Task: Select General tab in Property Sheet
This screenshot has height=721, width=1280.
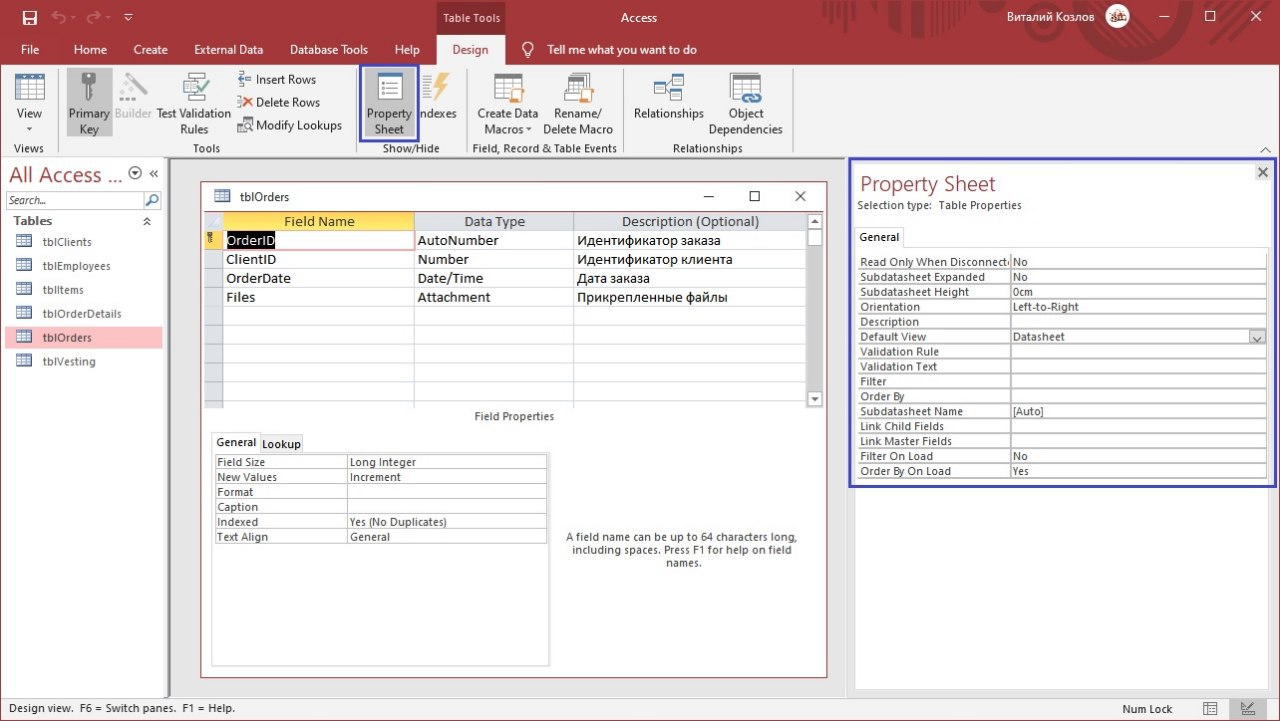Action: coord(879,237)
